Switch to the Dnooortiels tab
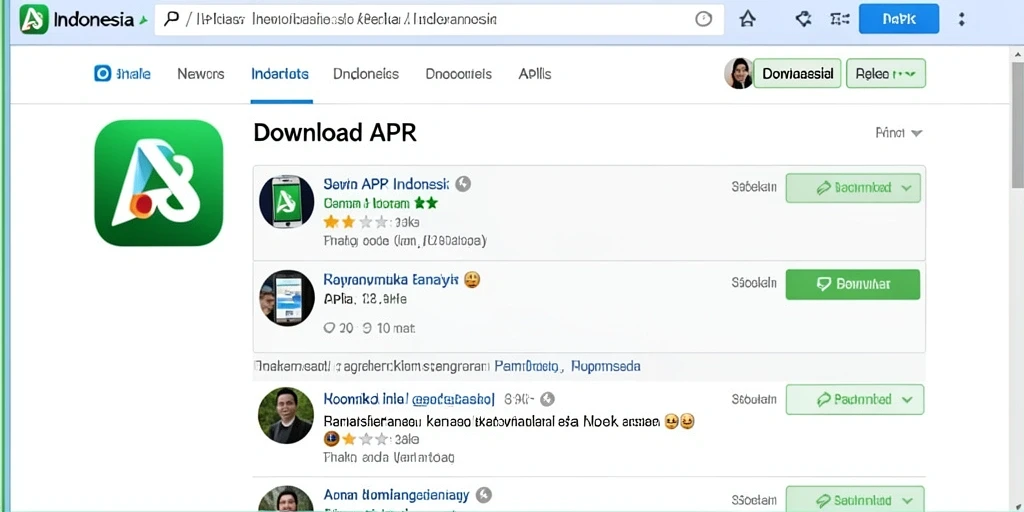1024x512 pixels. click(458, 74)
